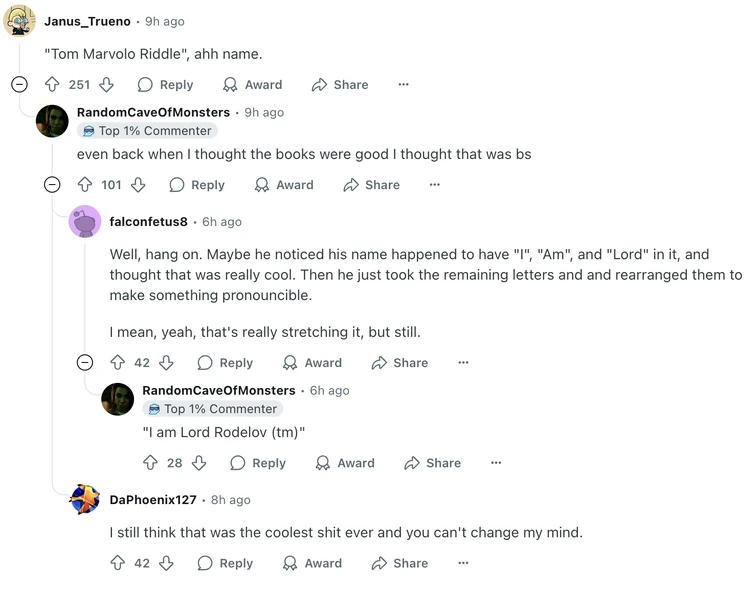
Task: Downvote DaPhoenix127's comment
Action: [x=166, y=563]
